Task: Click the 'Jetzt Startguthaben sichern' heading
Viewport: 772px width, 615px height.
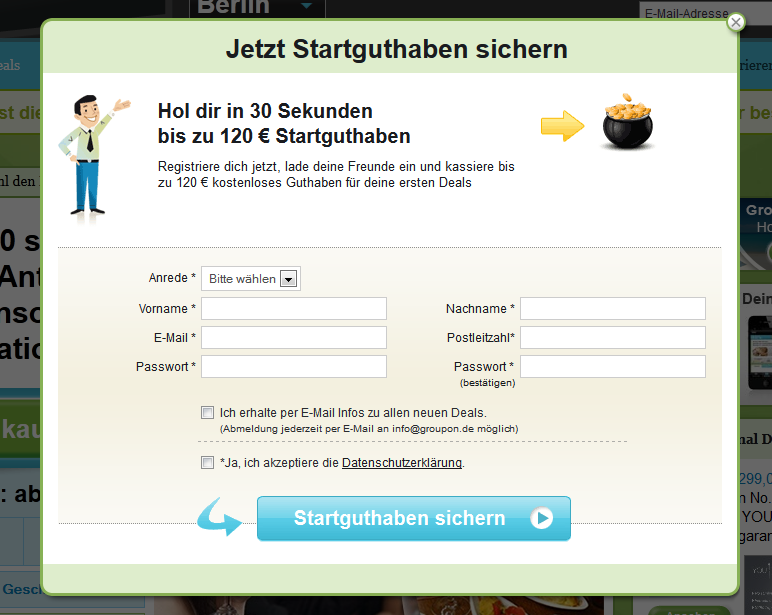Action: coord(397,49)
